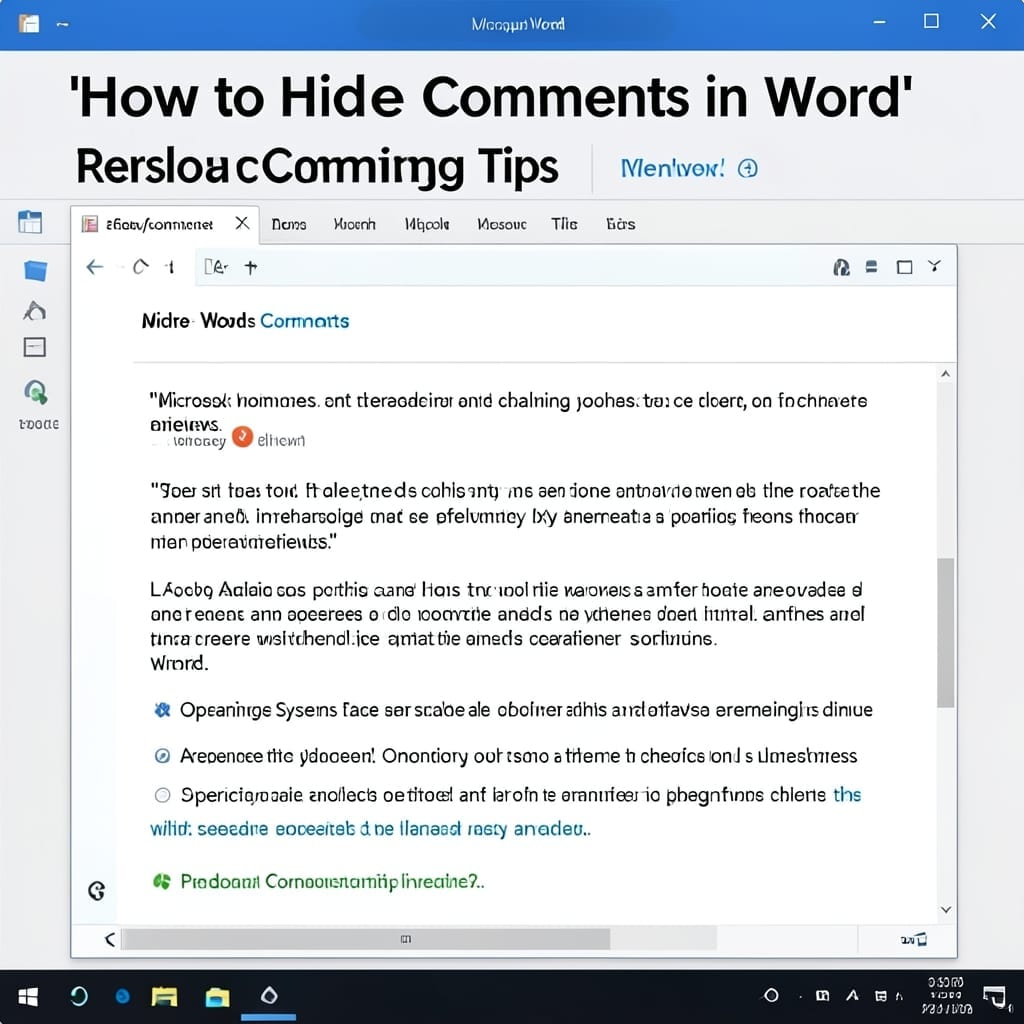Click the taskbar clock and date

[946, 996]
